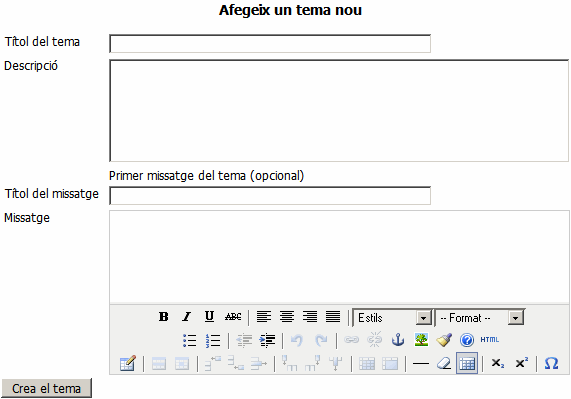Align text left
This screenshot has width=571, height=399.
click(264, 317)
